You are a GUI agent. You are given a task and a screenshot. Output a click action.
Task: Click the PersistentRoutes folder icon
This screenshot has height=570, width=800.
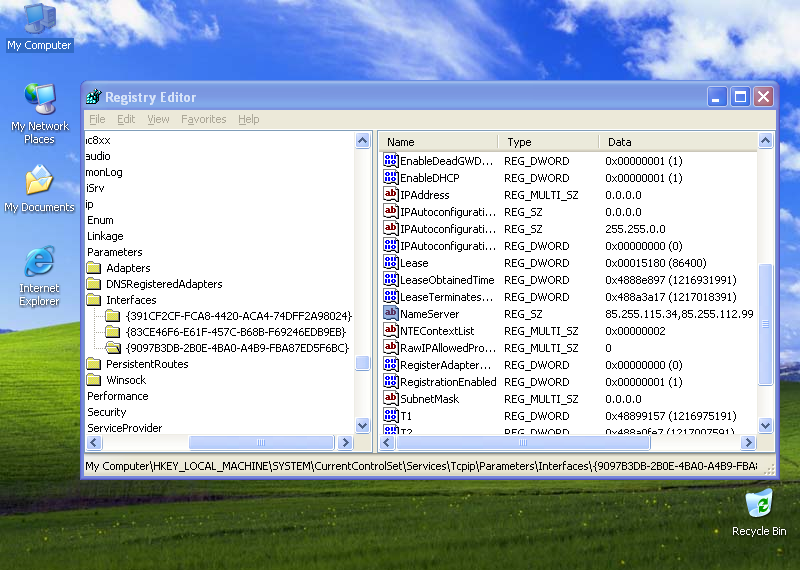94,363
